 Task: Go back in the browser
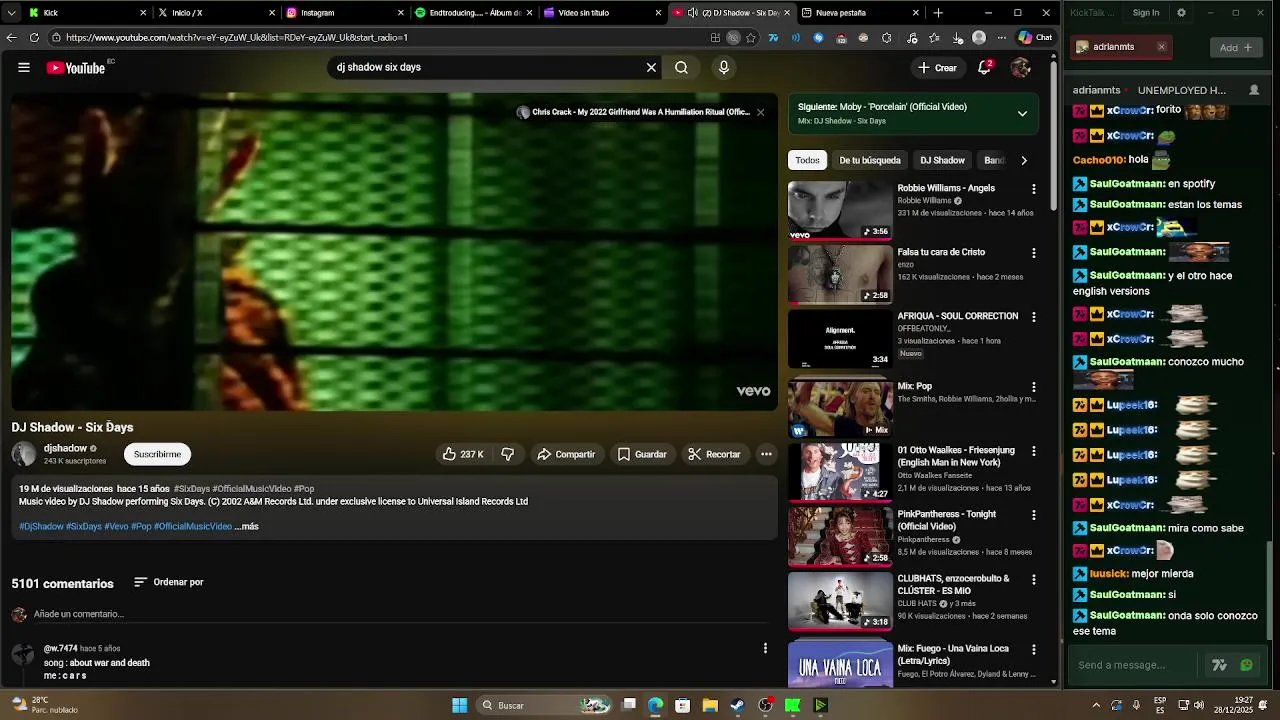[x=11, y=37]
